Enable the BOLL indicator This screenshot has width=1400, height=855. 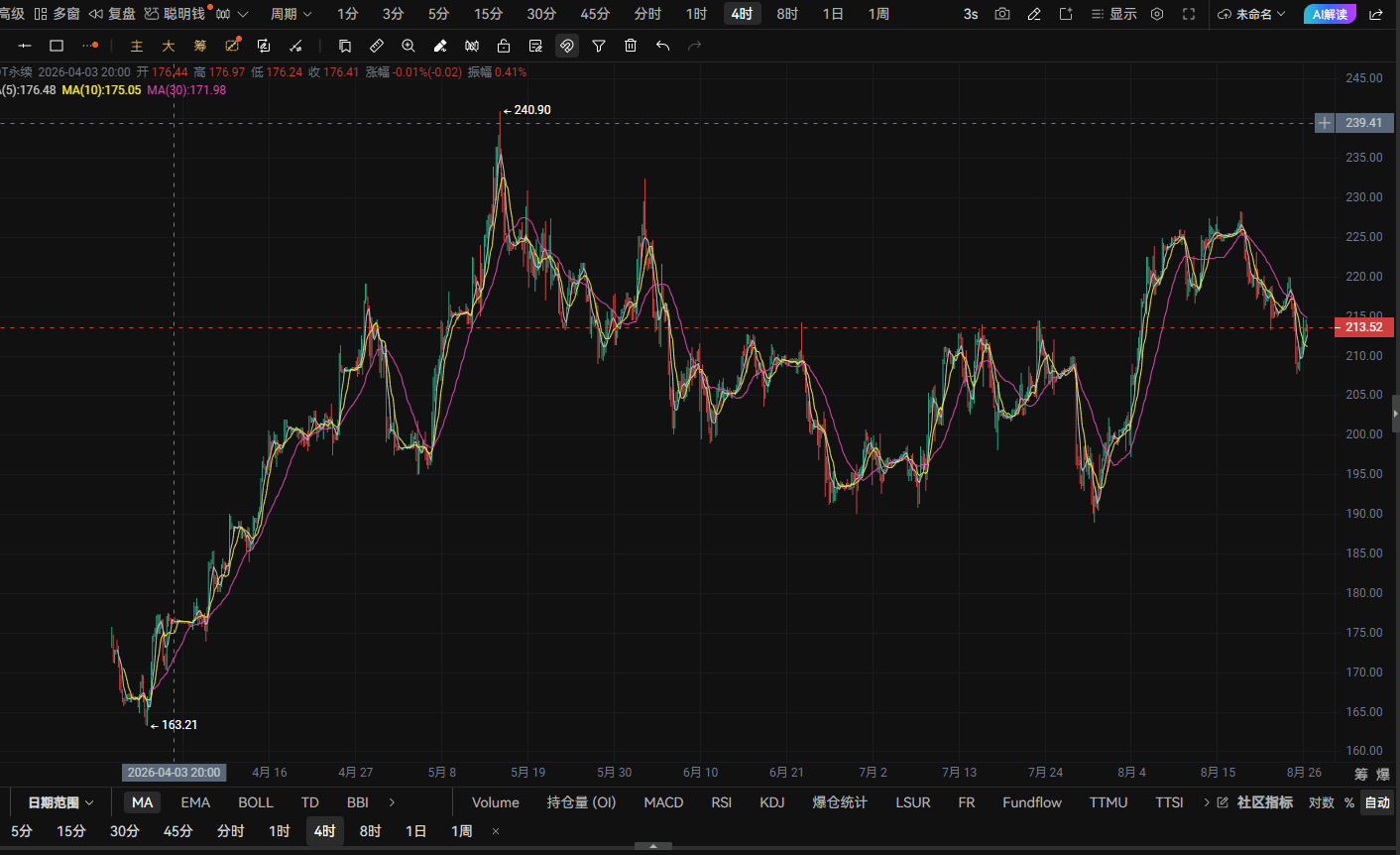tap(256, 802)
